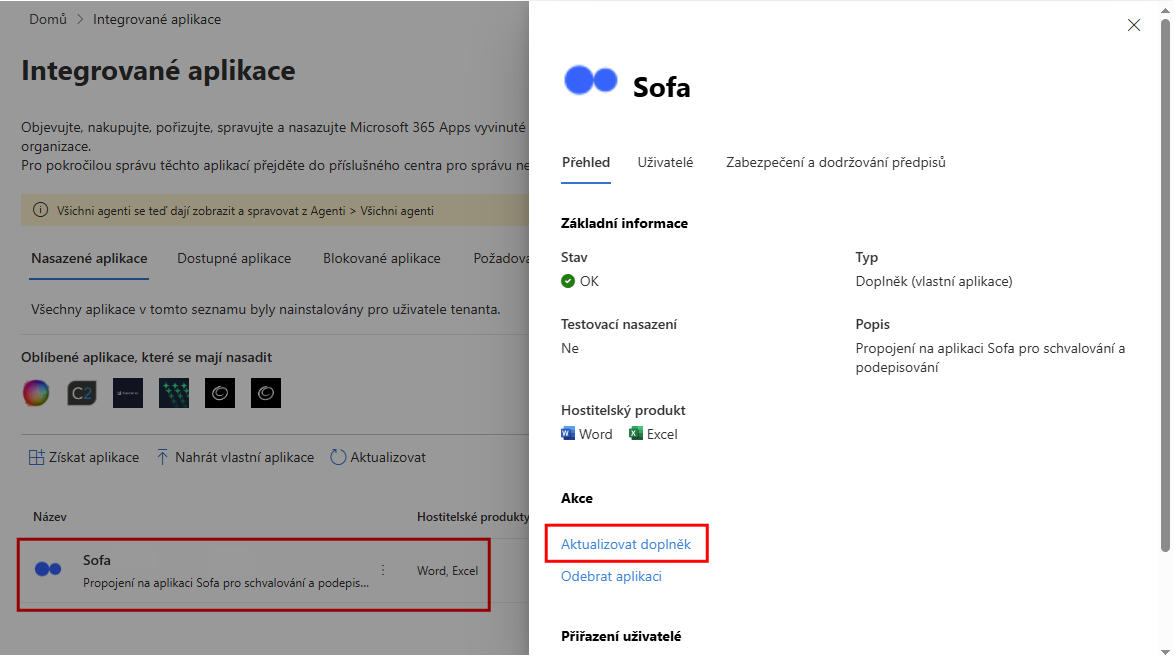Screen dimensions: 1176x660
Task: Open the Dostupné aplikace tab
Action: 234,258
